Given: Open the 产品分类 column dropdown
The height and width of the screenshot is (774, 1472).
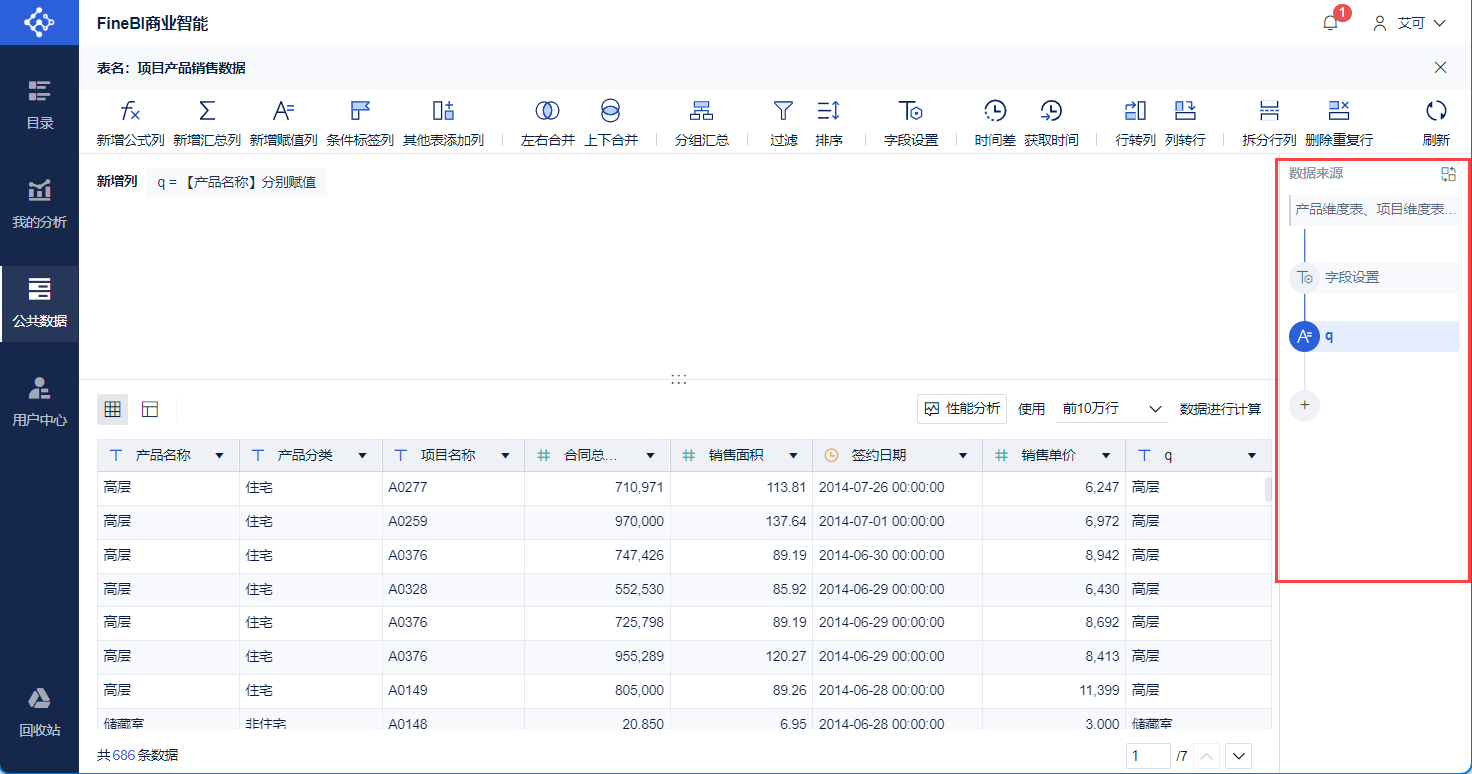Looking at the screenshot, I should (x=362, y=456).
